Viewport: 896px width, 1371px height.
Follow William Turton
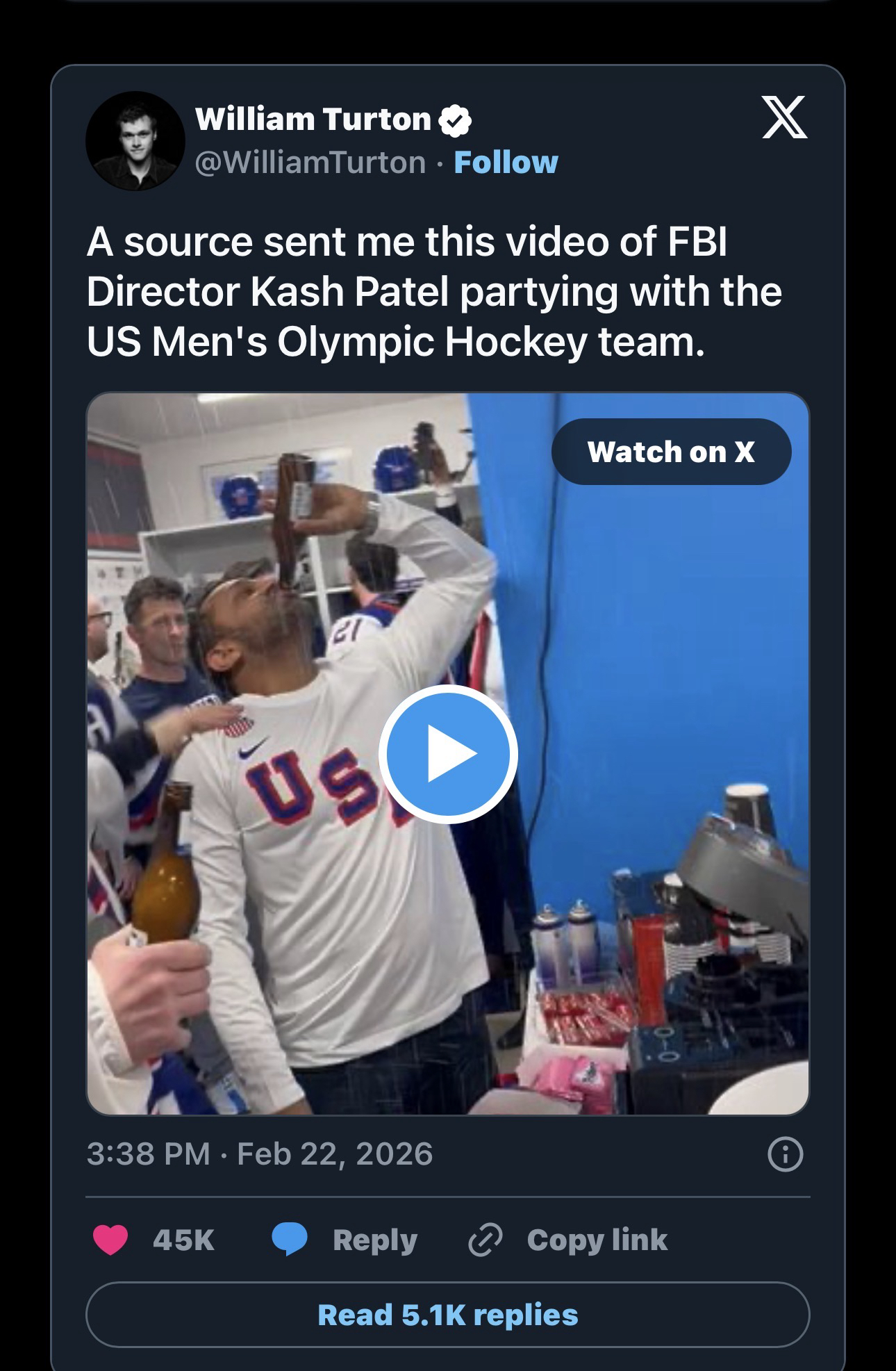tap(506, 163)
